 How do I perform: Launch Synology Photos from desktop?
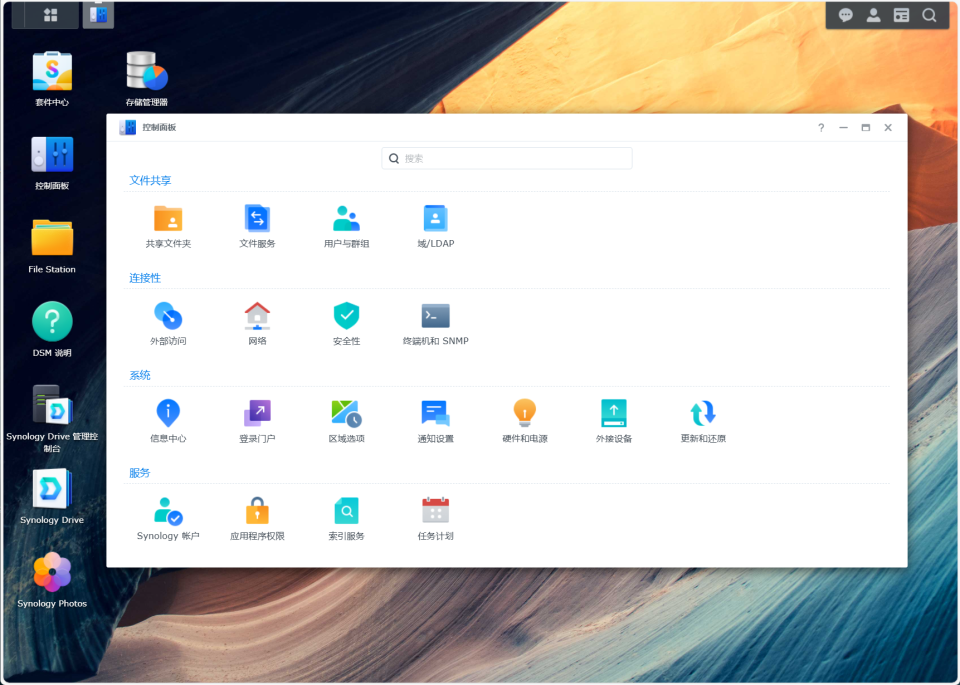coord(52,580)
